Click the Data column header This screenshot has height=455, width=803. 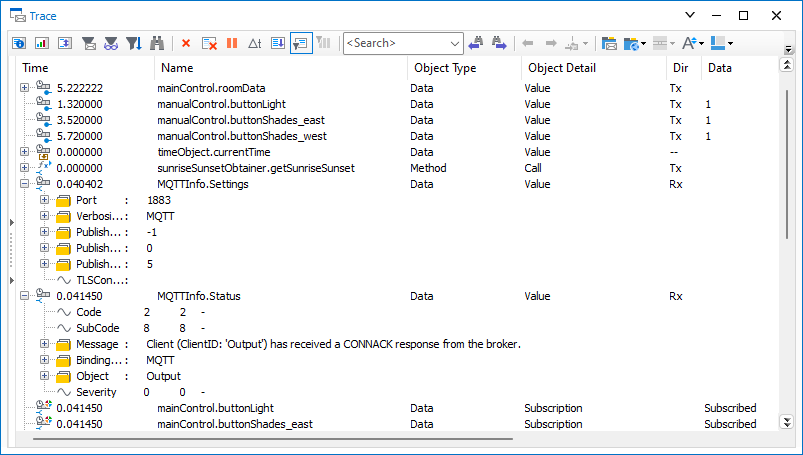point(739,68)
